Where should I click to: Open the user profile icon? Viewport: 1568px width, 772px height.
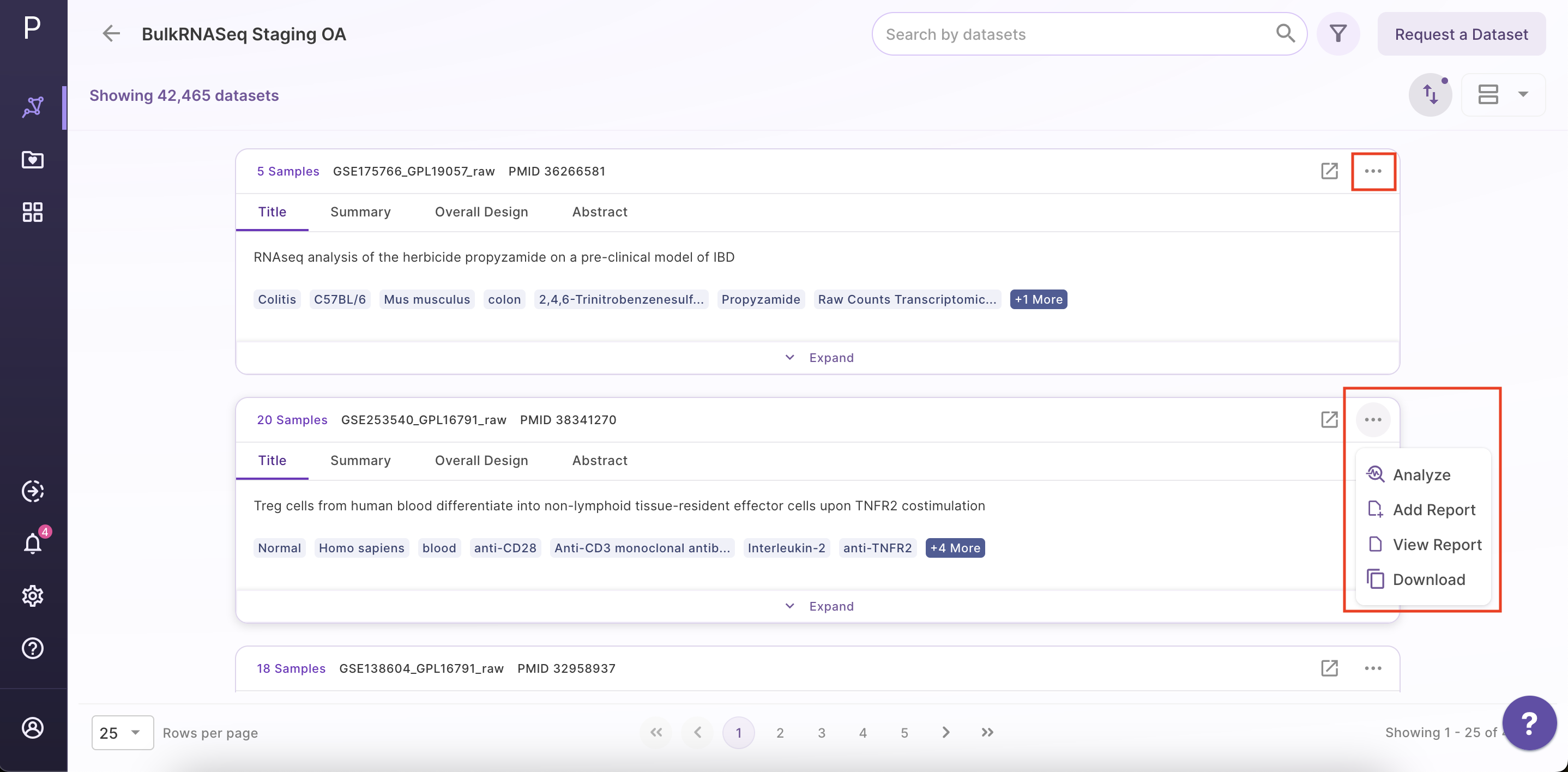pyautogui.click(x=33, y=727)
